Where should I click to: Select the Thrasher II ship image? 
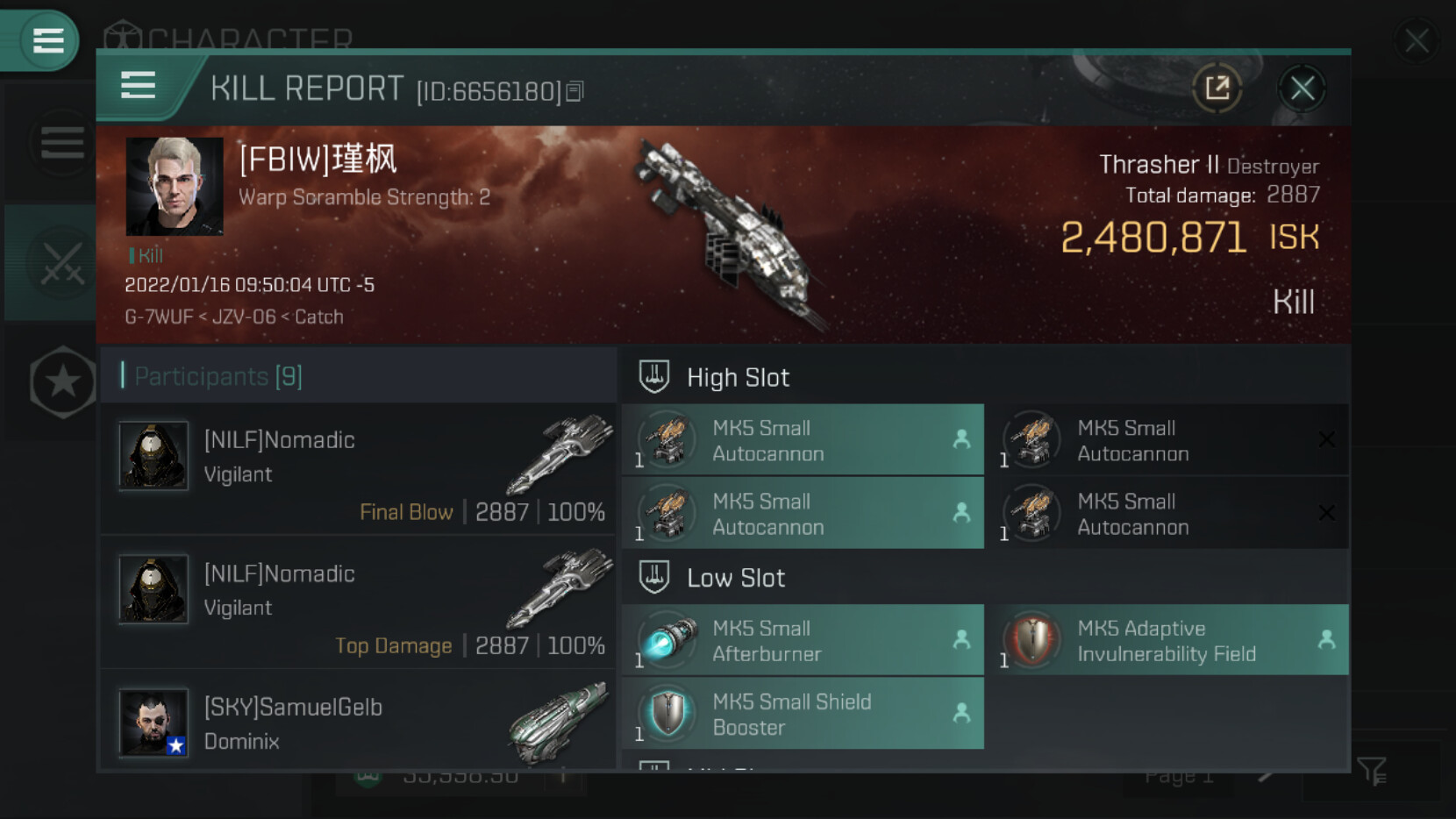click(732, 232)
